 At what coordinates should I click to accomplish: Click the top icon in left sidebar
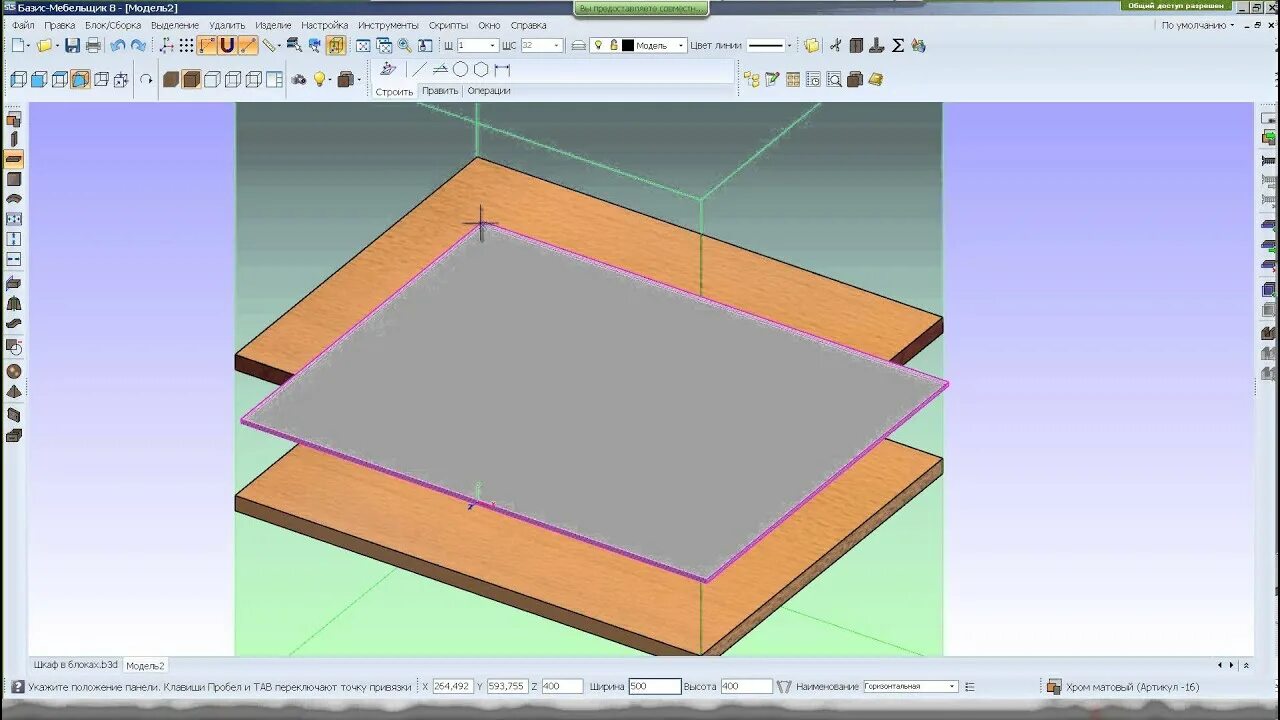pos(14,119)
